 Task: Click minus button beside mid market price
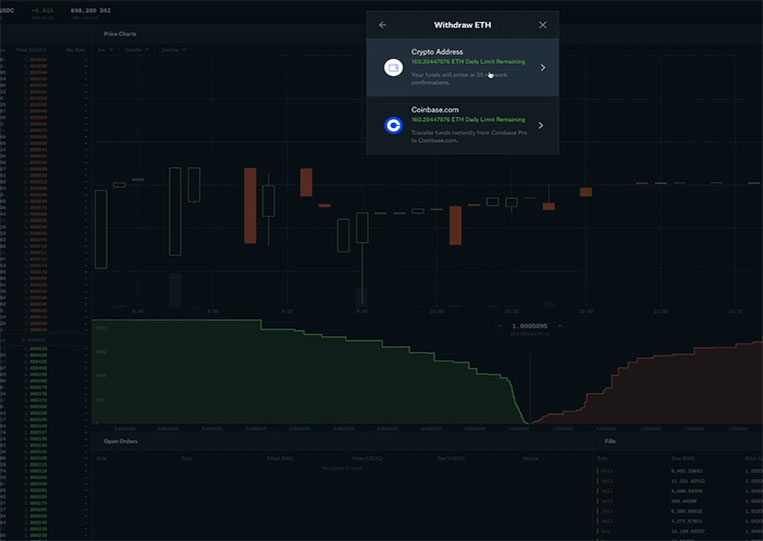[x=500, y=326]
